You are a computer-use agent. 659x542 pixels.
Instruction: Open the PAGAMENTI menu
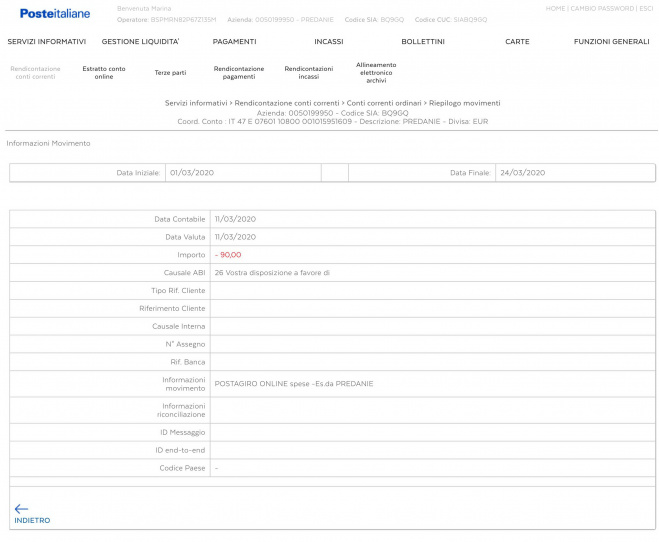pyautogui.click(x=234, y=42)
